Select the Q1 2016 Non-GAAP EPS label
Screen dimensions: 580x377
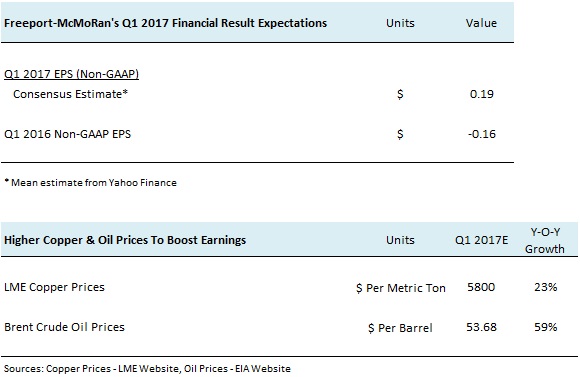click(67, 134)
